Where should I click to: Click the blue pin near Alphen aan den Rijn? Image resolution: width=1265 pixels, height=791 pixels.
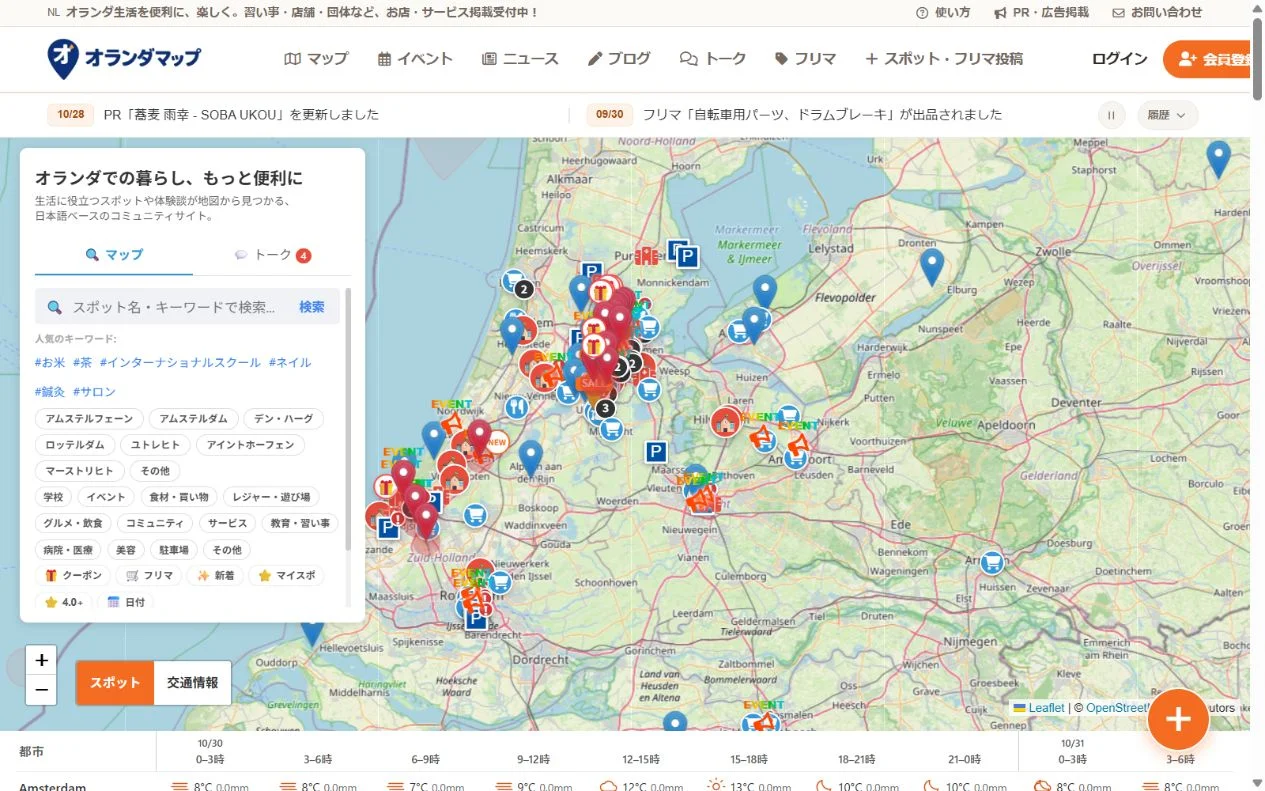[x=531, y=457]
